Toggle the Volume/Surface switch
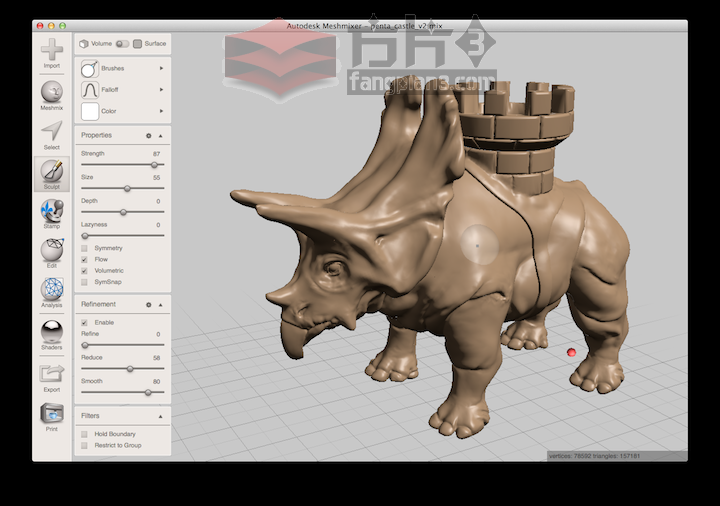This screenshot has width=720, height=506. (122, 44)
